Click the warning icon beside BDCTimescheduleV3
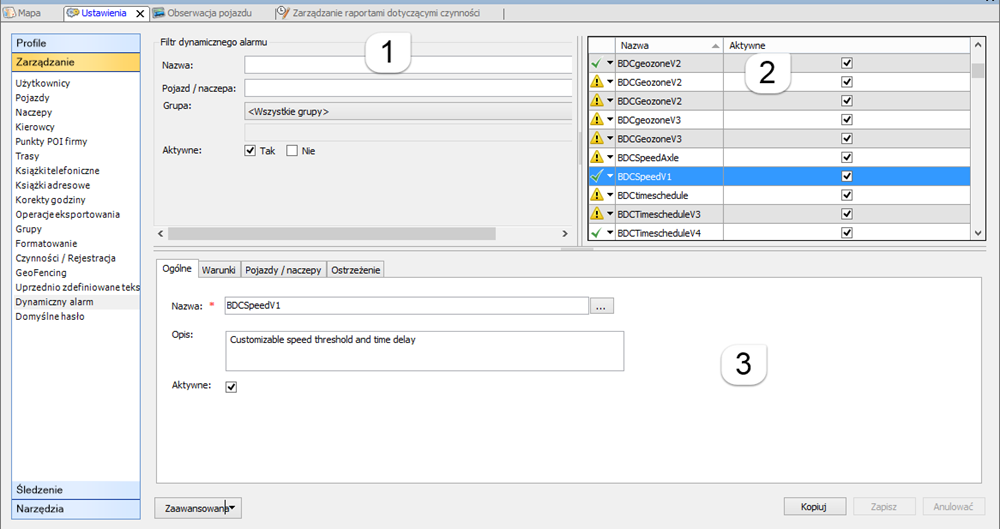This screenshot has width=1000, height=529. [597, 215]
